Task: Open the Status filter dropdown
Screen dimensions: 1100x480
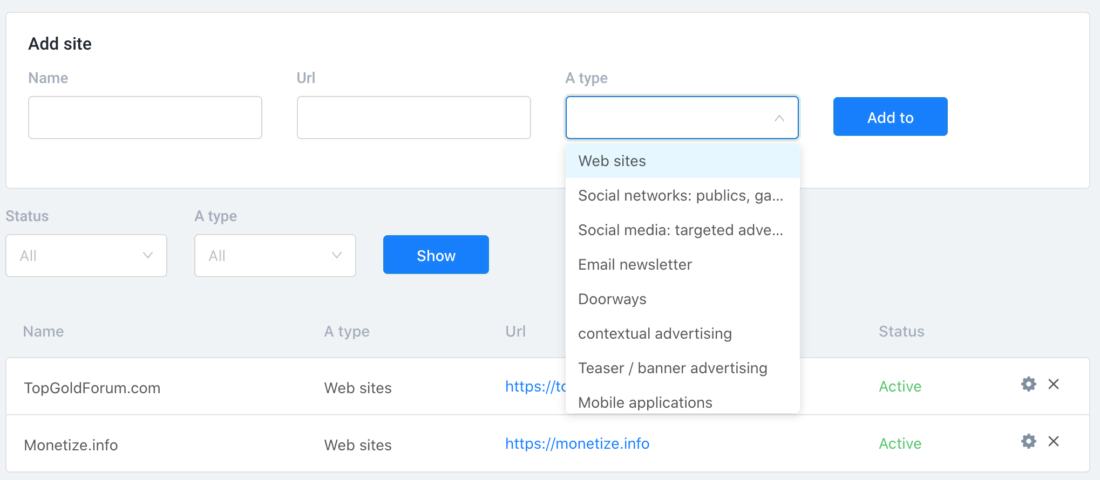Action: coord(86,255)
